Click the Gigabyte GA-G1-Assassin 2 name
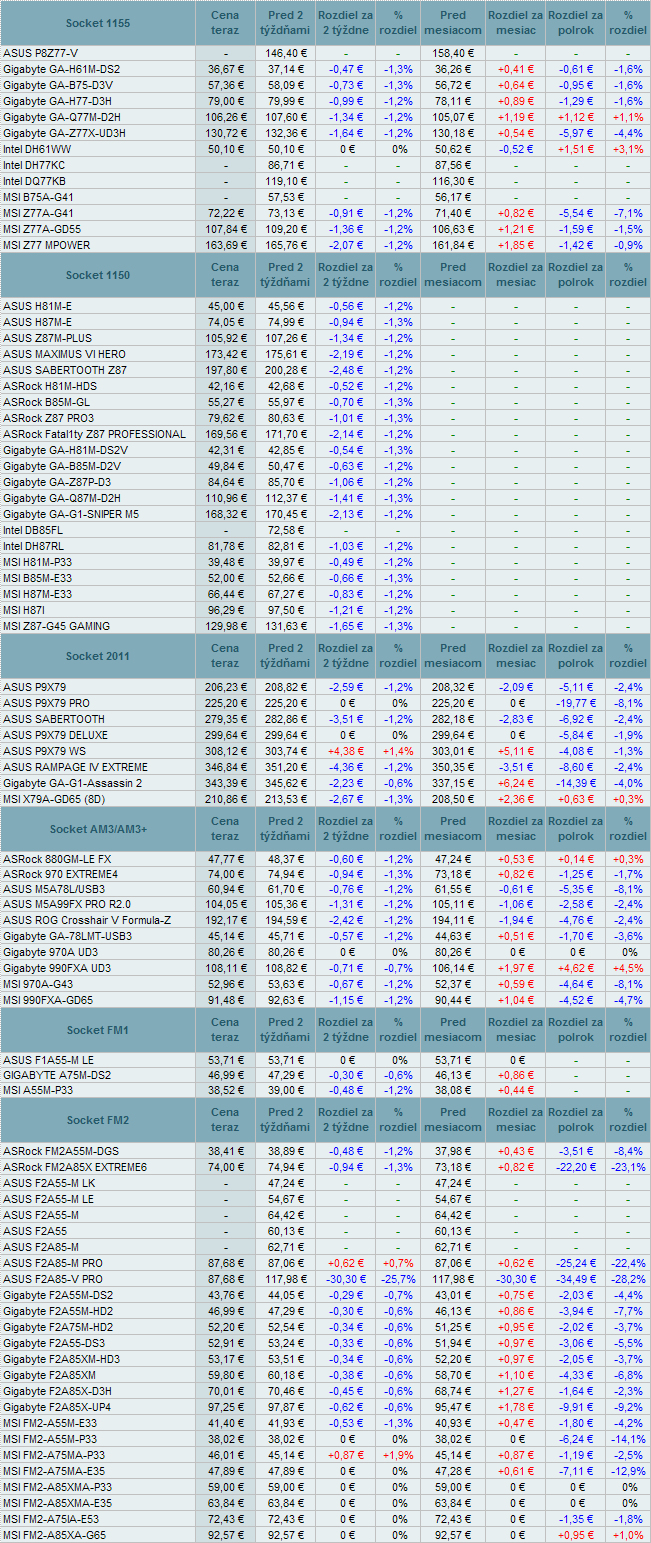 72,783
